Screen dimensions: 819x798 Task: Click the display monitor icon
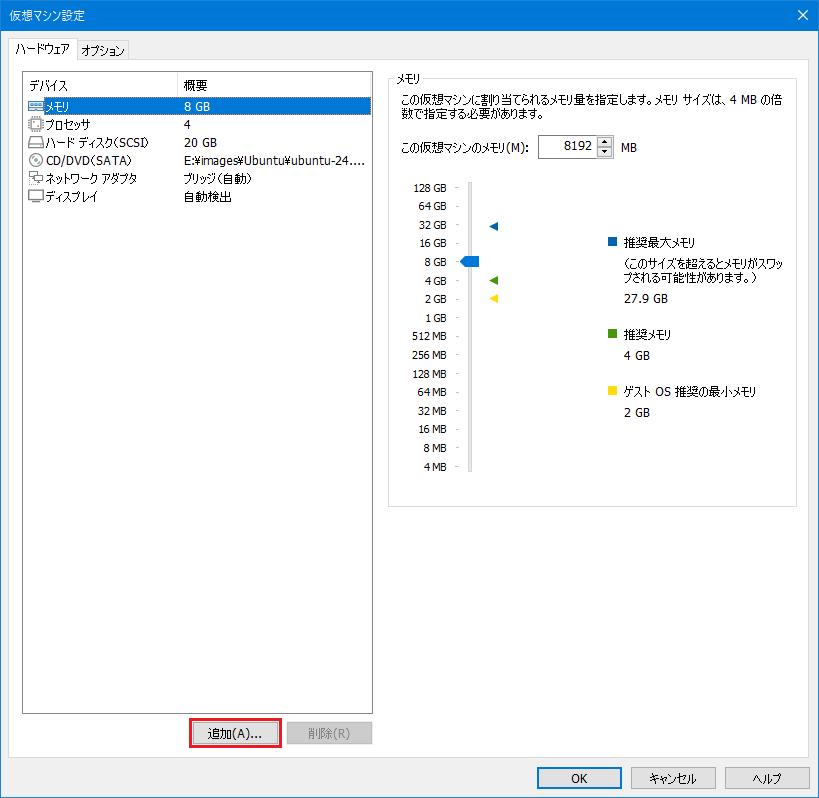click(36, 196)
